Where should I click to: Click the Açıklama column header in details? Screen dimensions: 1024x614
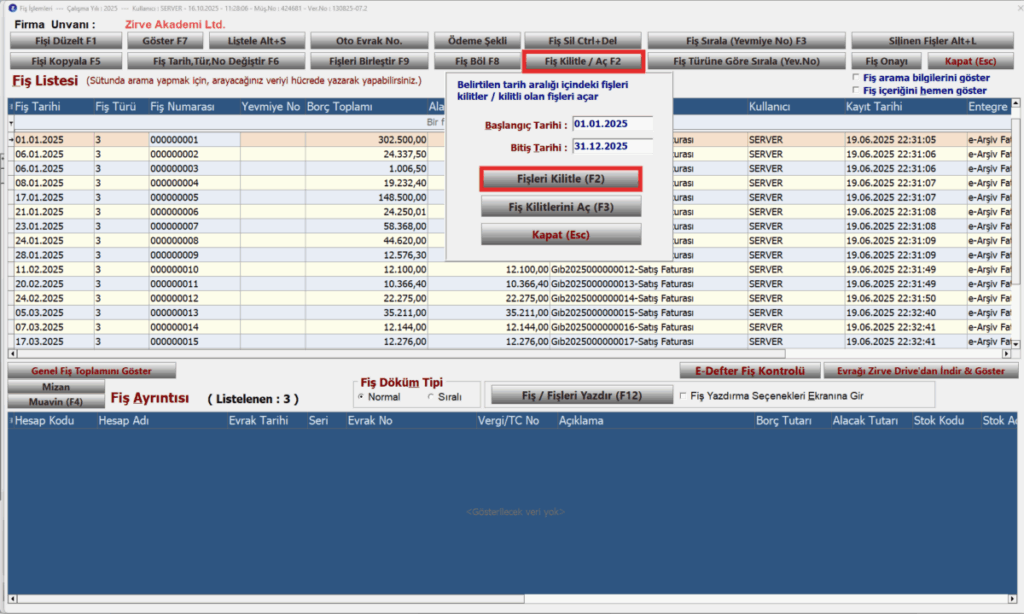click(x=654, y=421)
